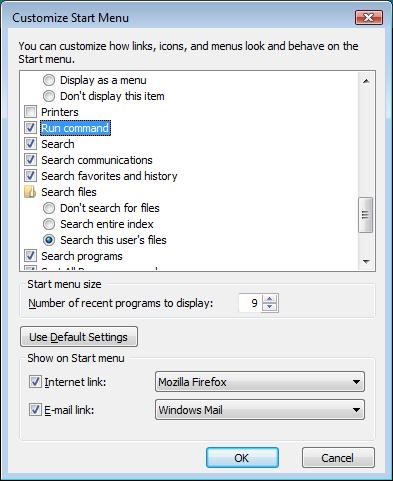
Task: Uncheck the Run command option
Action: click(30, 128)
